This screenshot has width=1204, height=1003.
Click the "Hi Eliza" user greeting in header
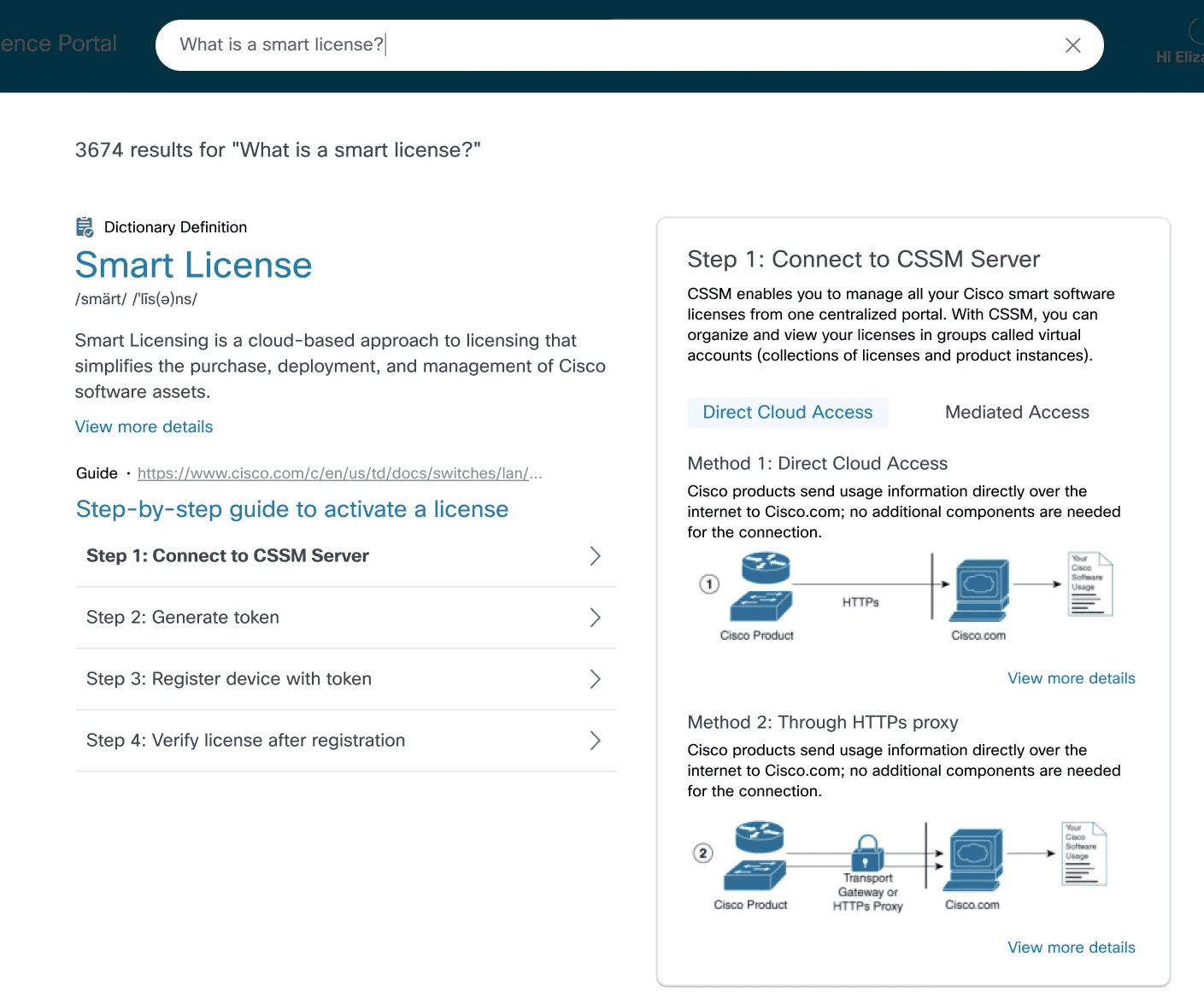coord(1180,57)
